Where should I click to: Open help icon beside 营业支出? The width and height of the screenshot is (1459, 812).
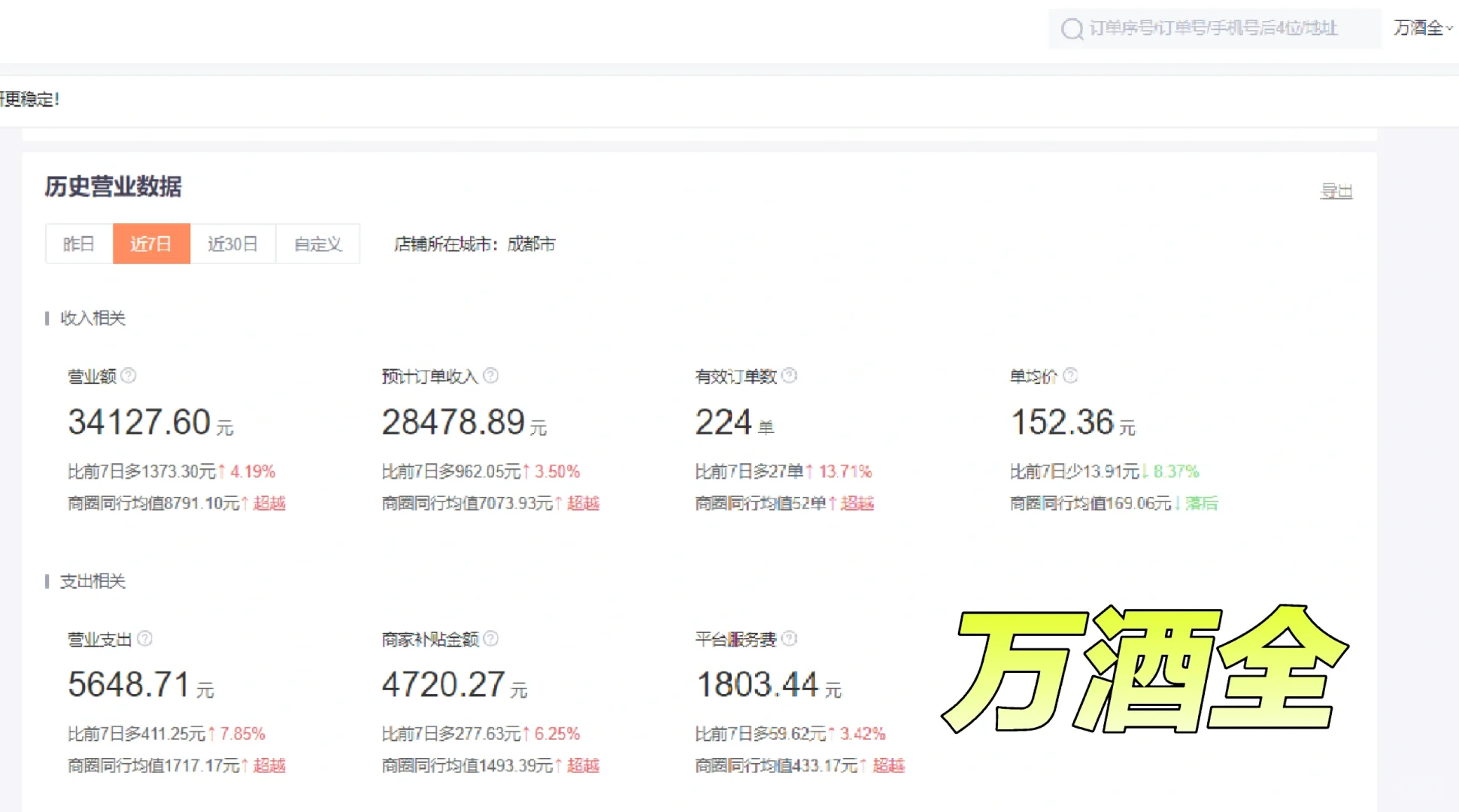145,638
